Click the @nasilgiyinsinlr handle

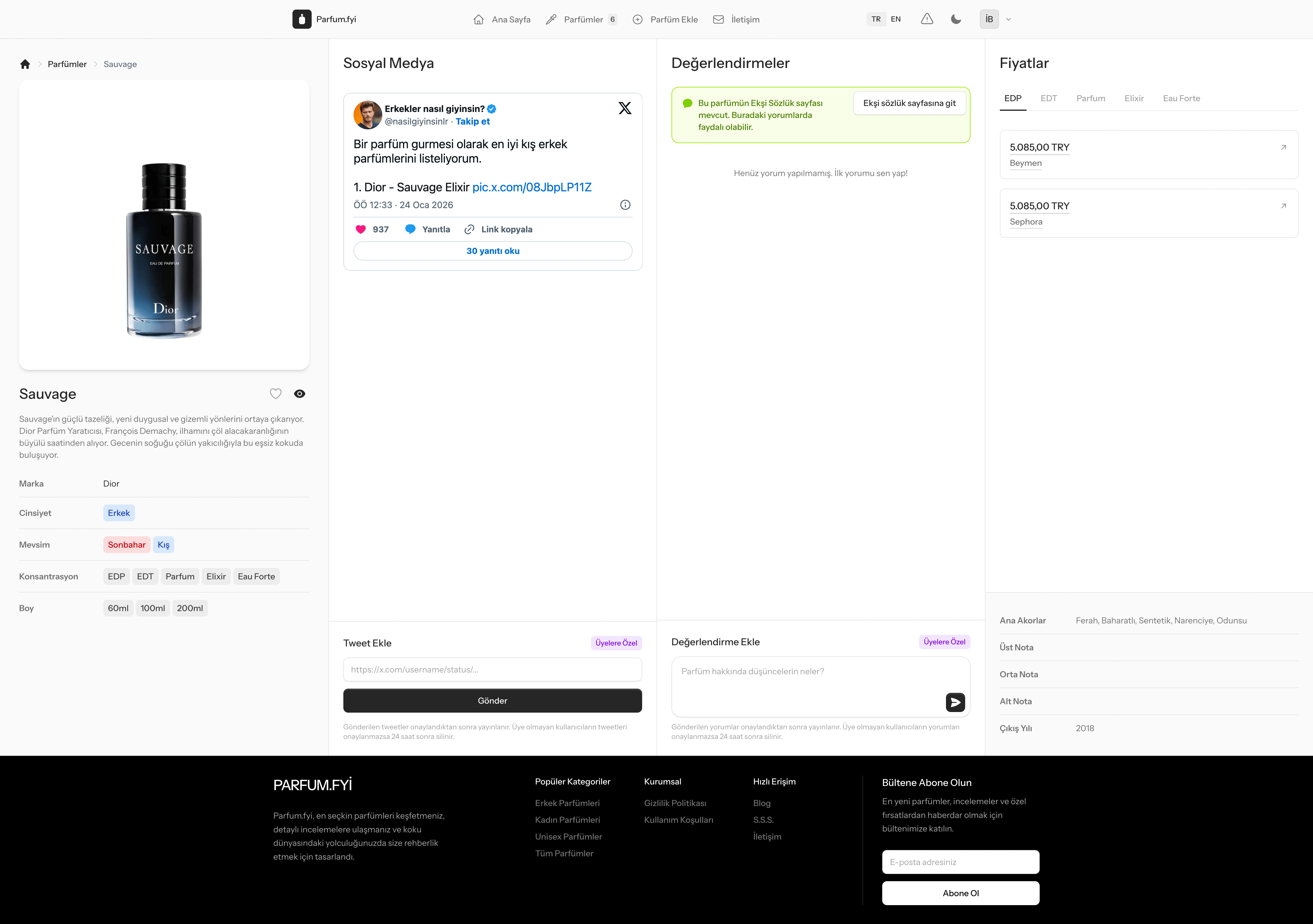point(416,121)
